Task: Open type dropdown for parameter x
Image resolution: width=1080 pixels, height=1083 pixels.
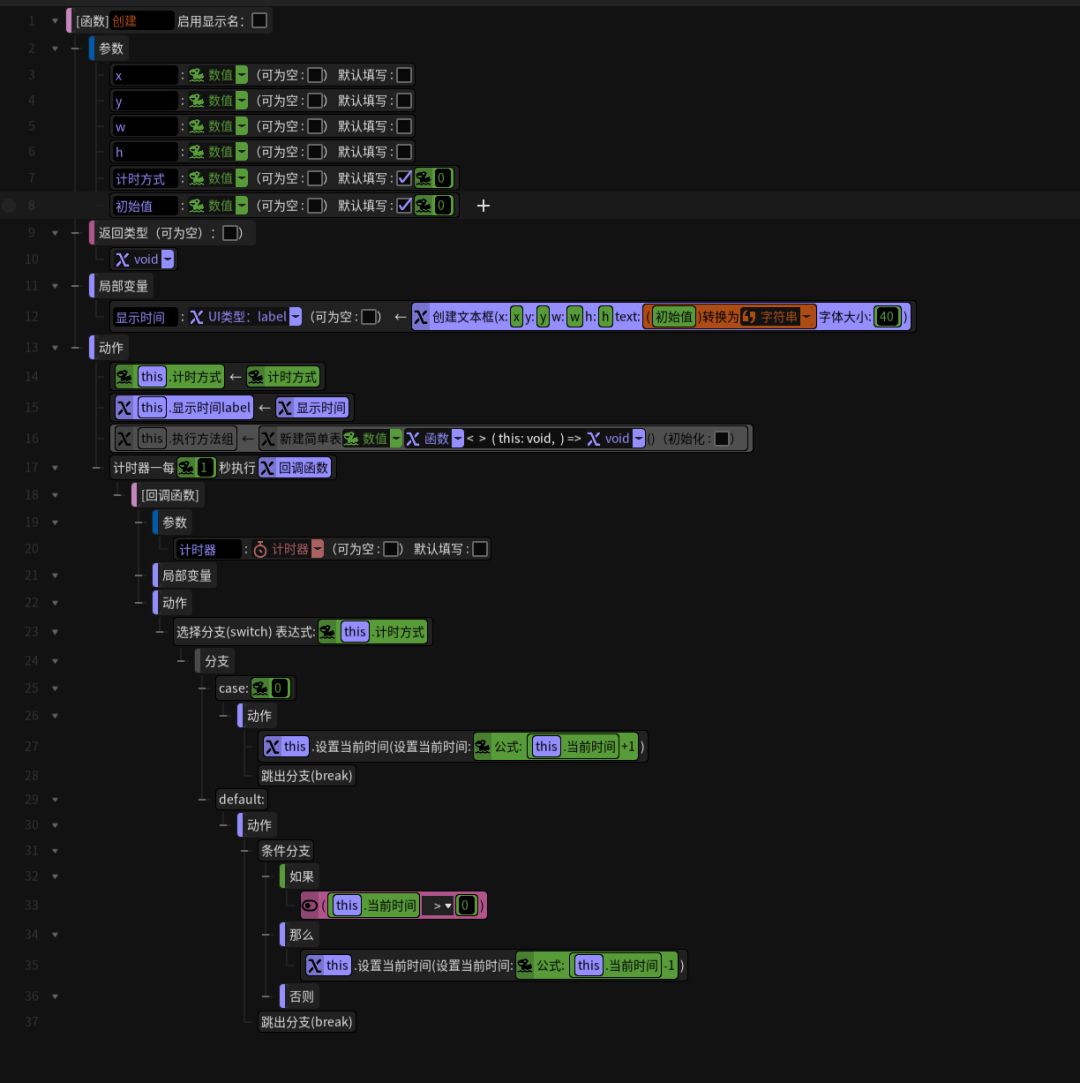Action: (x=242, y=75)
